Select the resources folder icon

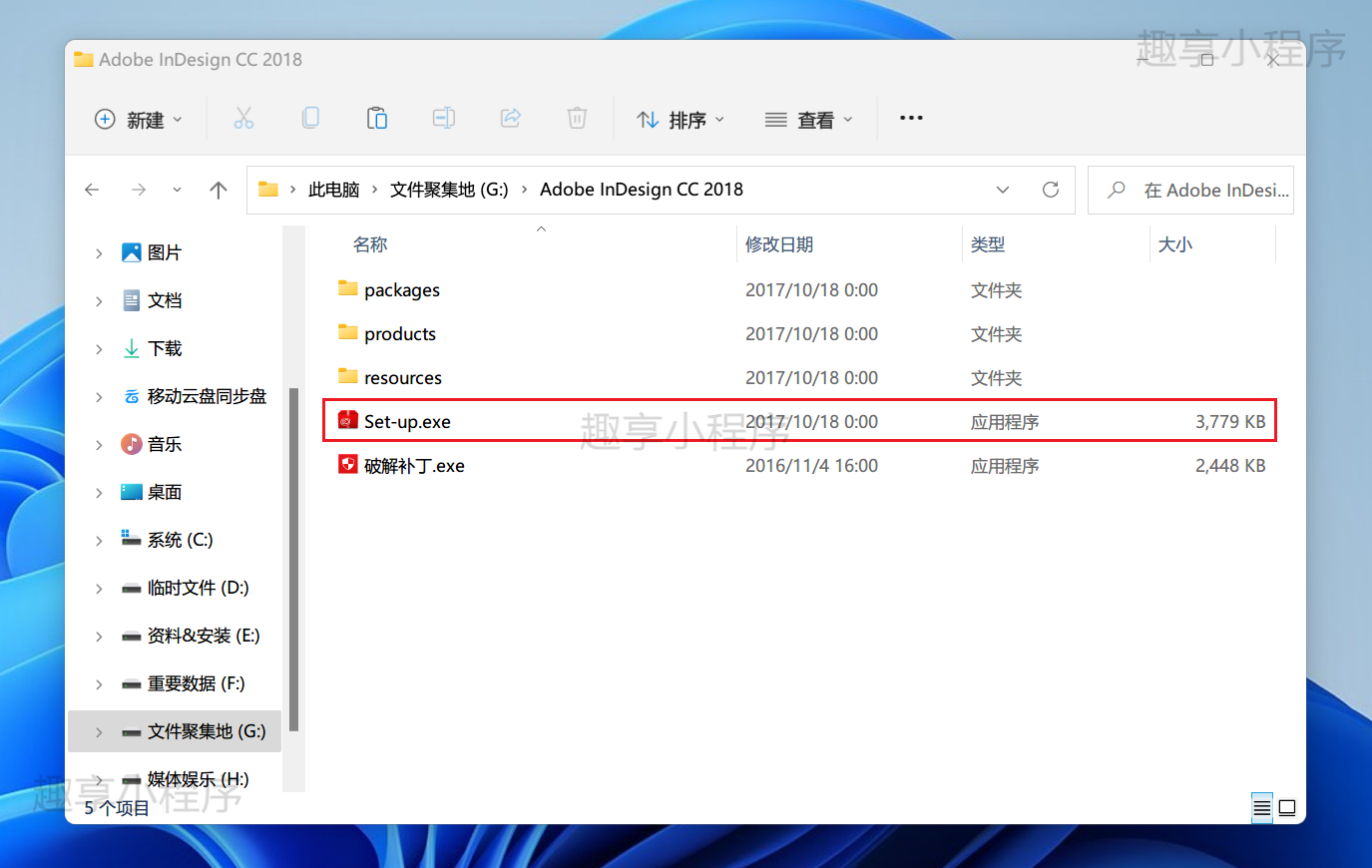pyautogui.click(x=347, y=377)
